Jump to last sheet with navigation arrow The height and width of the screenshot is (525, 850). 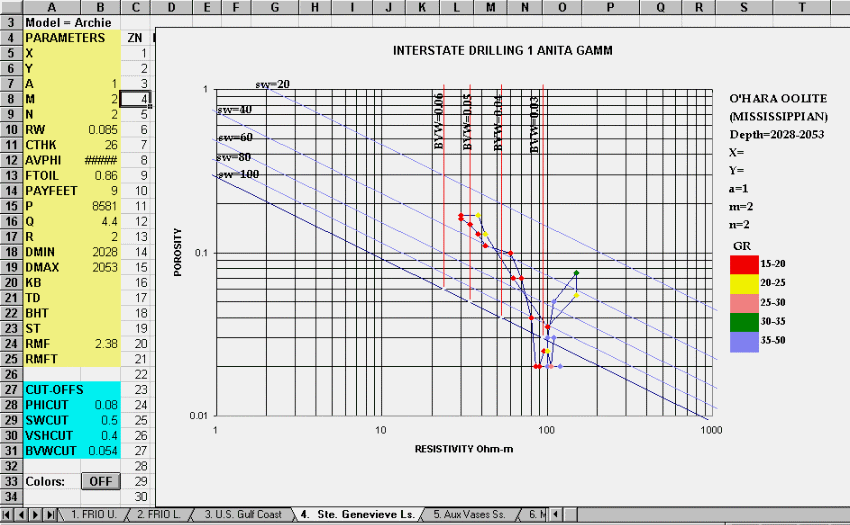click(x=50, y=515)
